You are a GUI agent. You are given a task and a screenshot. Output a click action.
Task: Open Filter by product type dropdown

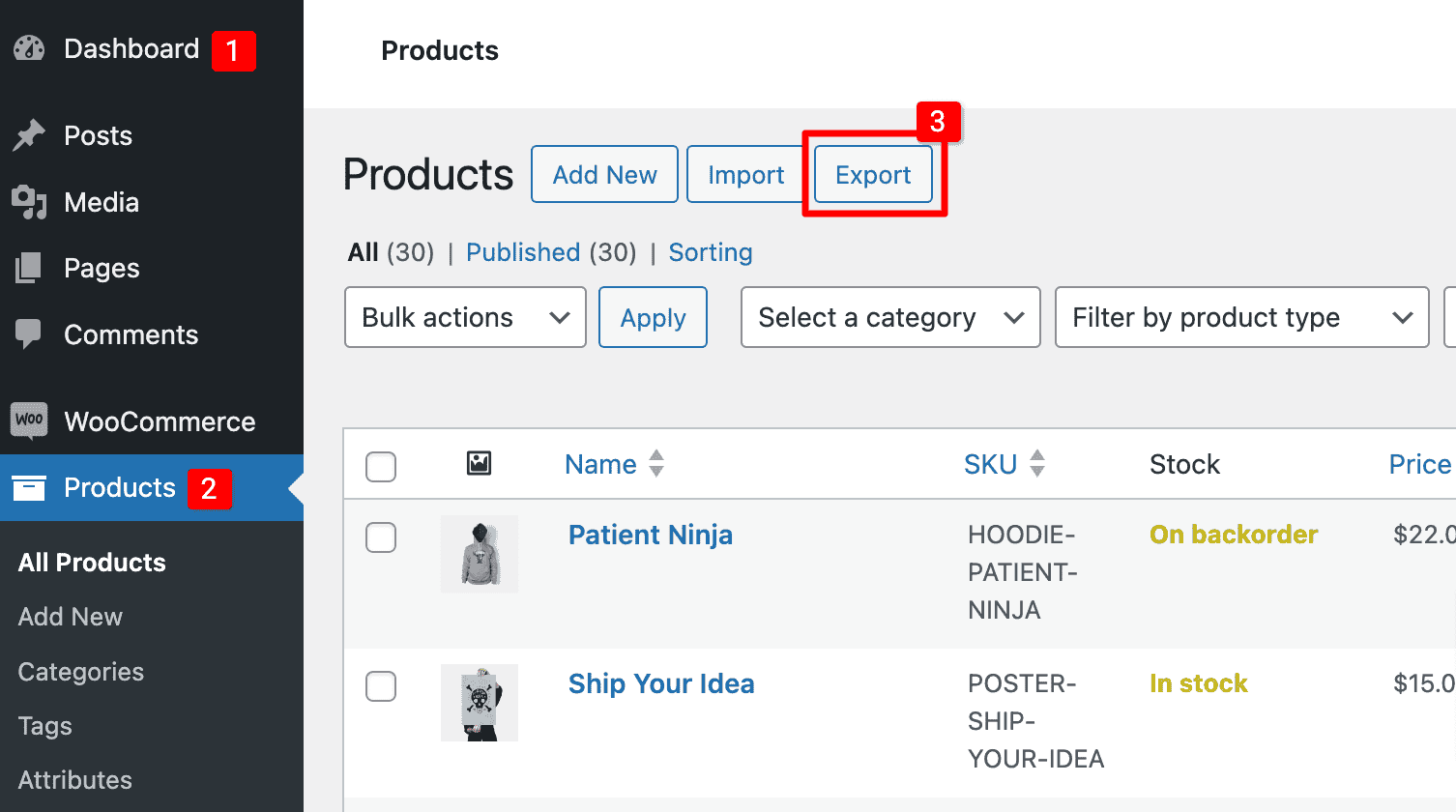pyautogui.click(x=1241, y=317)
